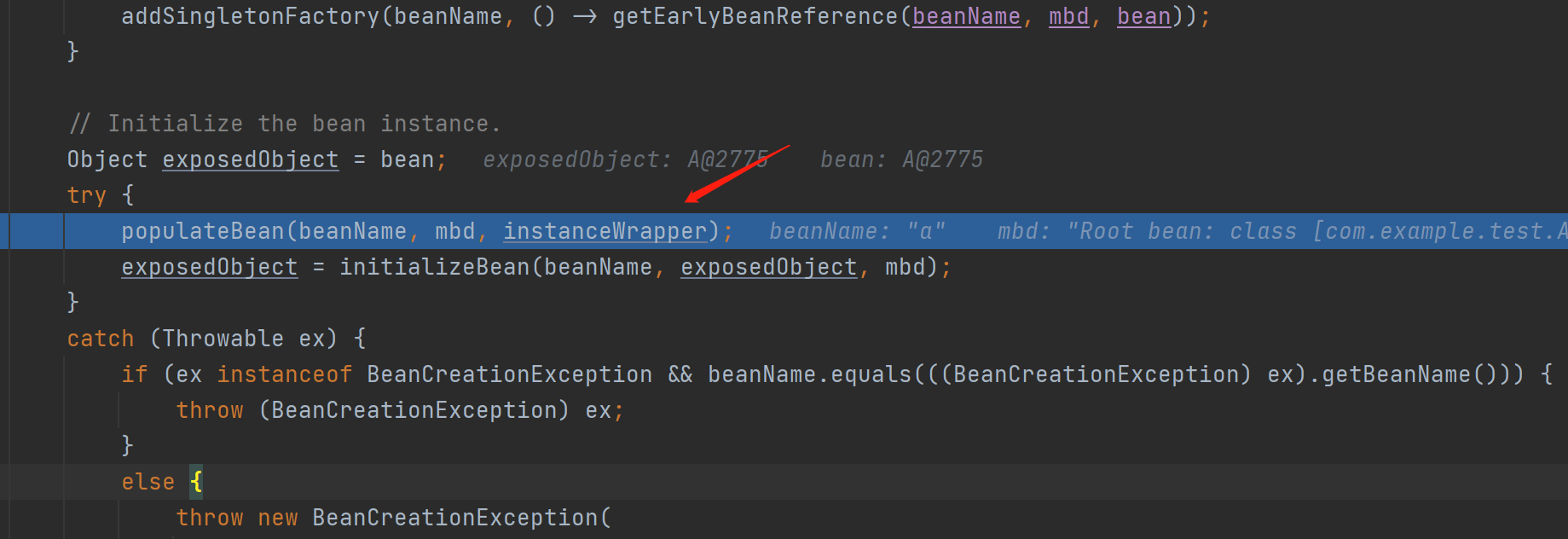Click the underlined instanceWrapper argument
1568x539 pixels.
pyautogui.click(x=605, y=231)
